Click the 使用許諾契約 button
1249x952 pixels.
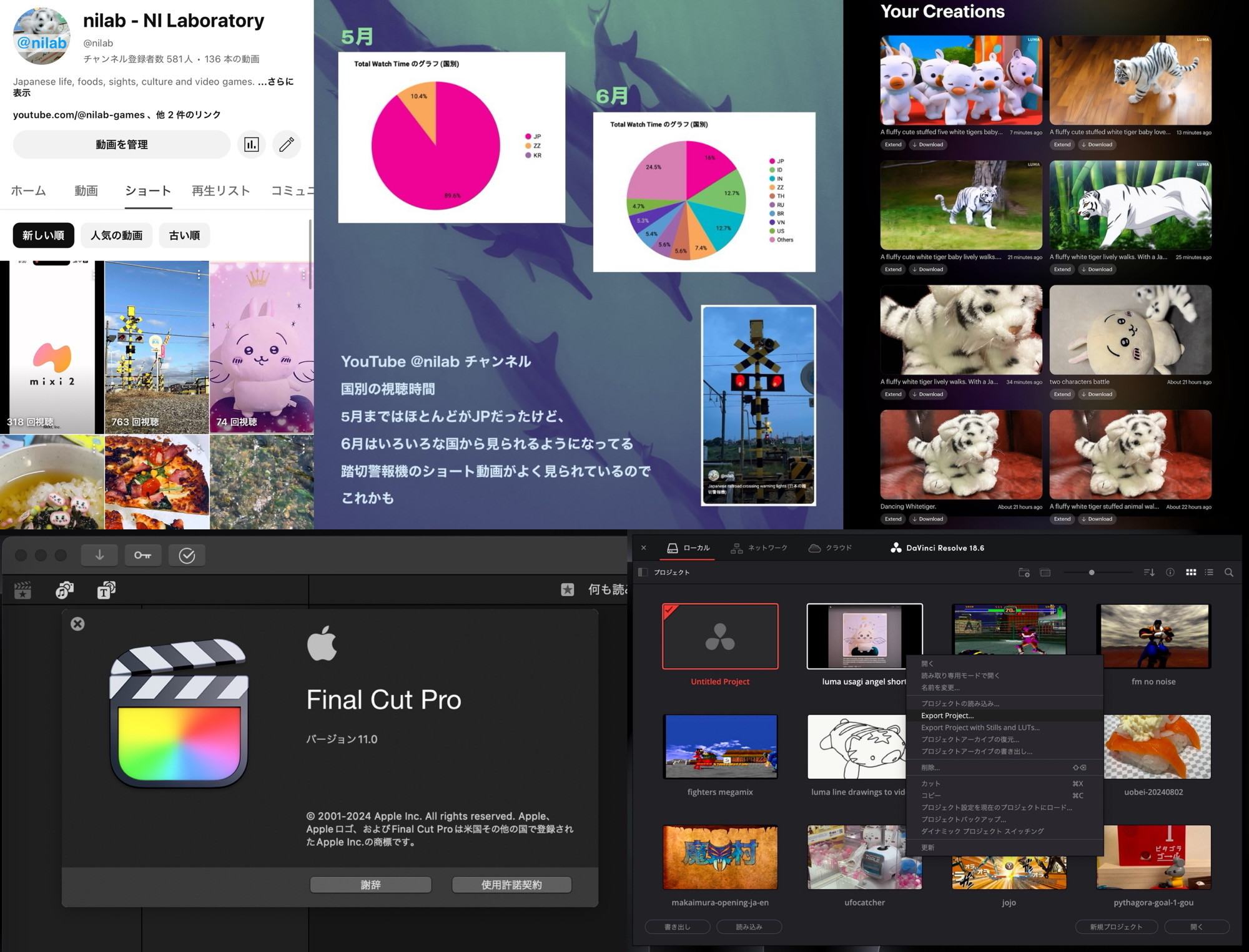[511, 885]
